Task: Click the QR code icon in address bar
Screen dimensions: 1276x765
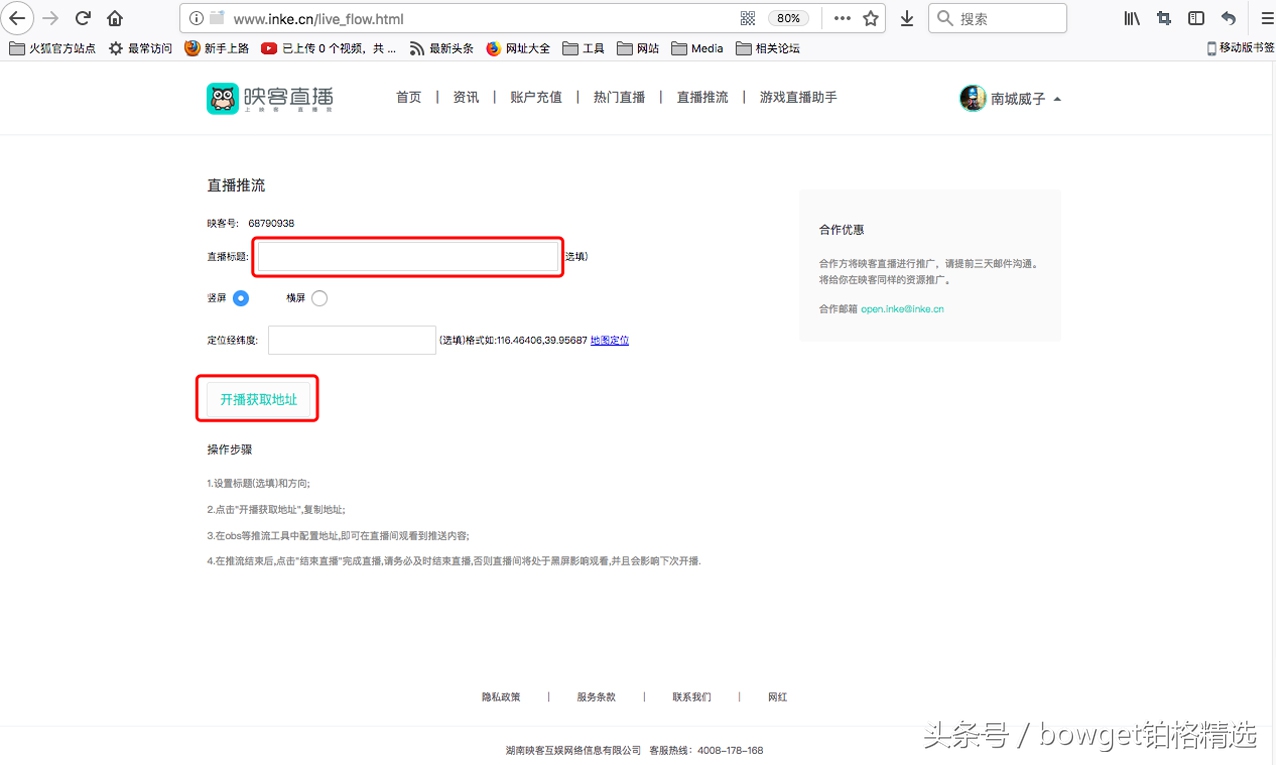Action: [746, 18]
